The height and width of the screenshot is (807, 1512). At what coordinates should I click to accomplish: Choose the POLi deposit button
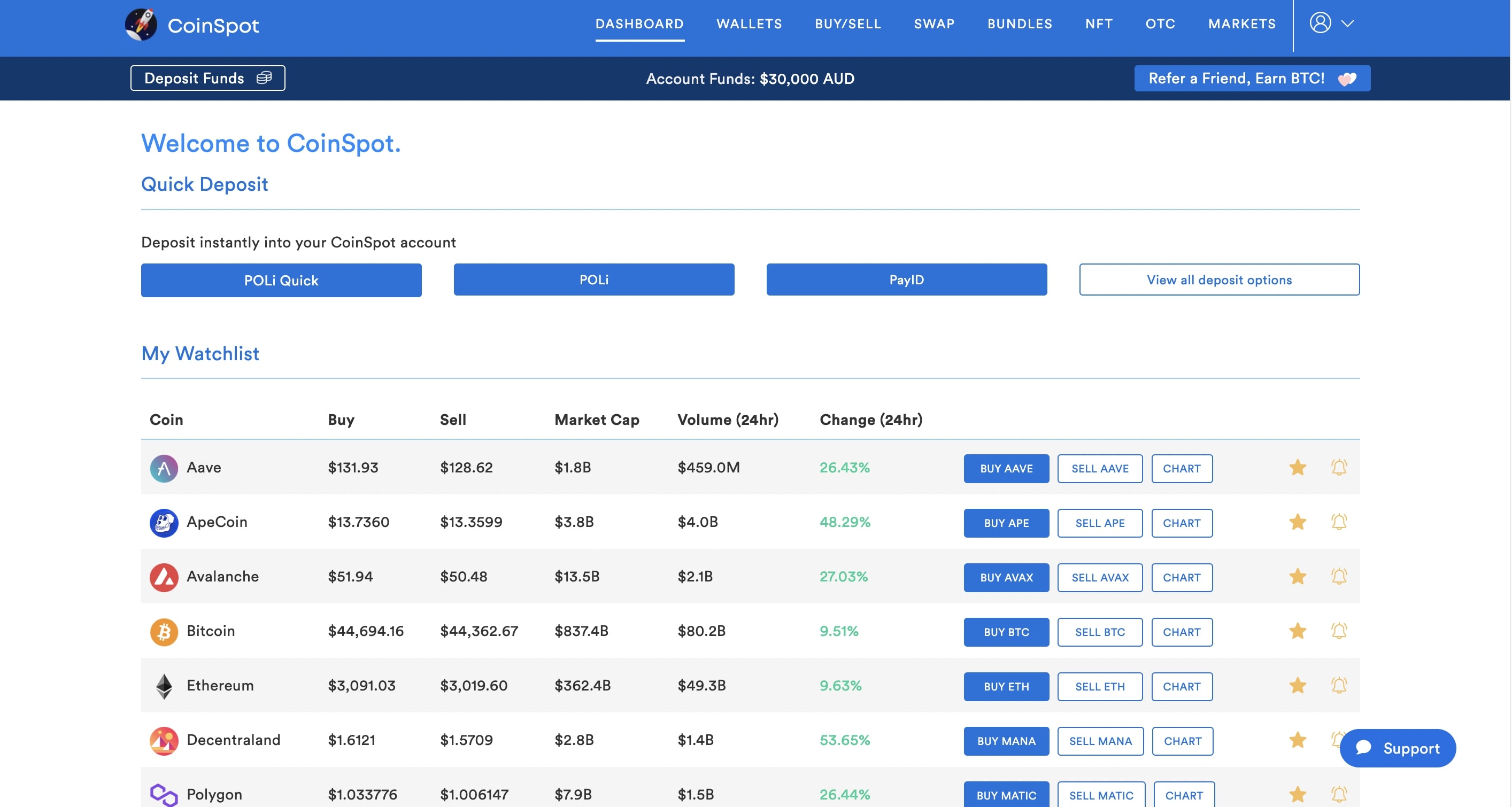click(x=594, y=280)
